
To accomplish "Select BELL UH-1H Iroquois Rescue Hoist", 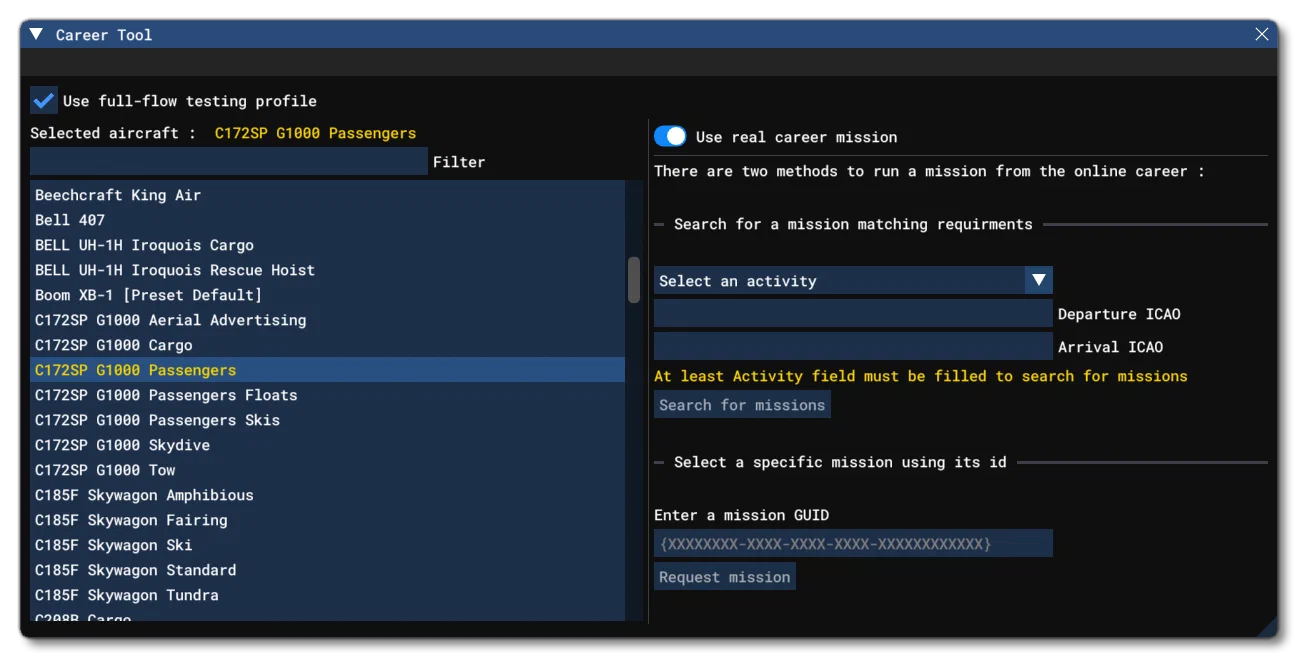I will click(x=327, y=270).
